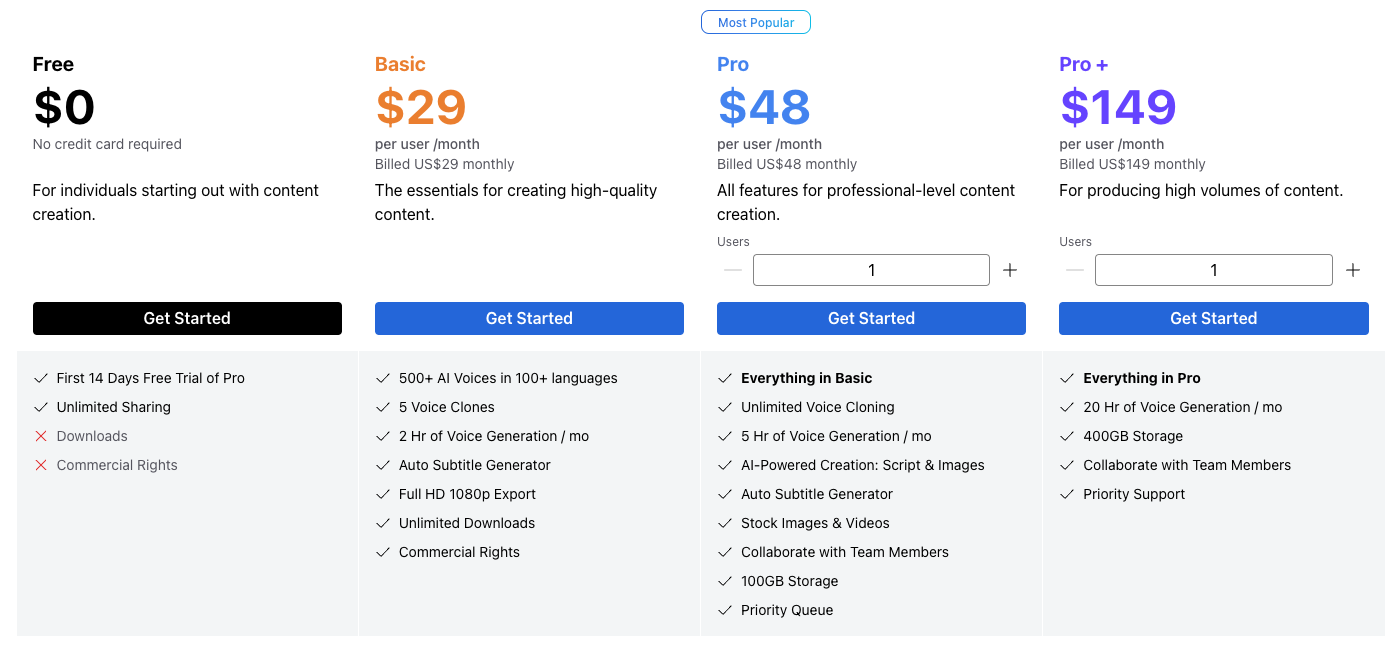This screenshot has width=1388, height=648.
Task: Choose Get Started for the Basic plan
Action: point(529,318)
